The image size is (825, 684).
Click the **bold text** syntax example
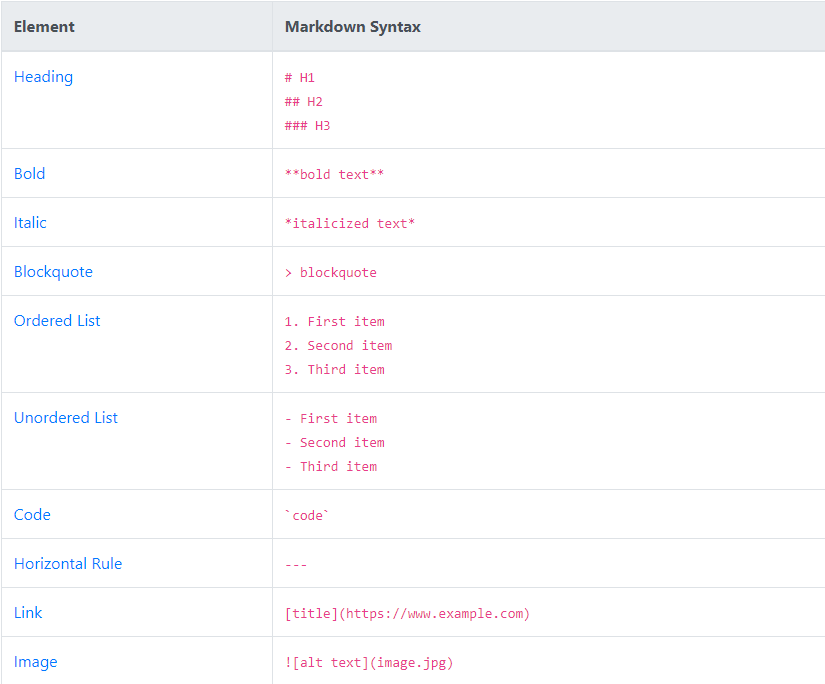tap(334, 175)
